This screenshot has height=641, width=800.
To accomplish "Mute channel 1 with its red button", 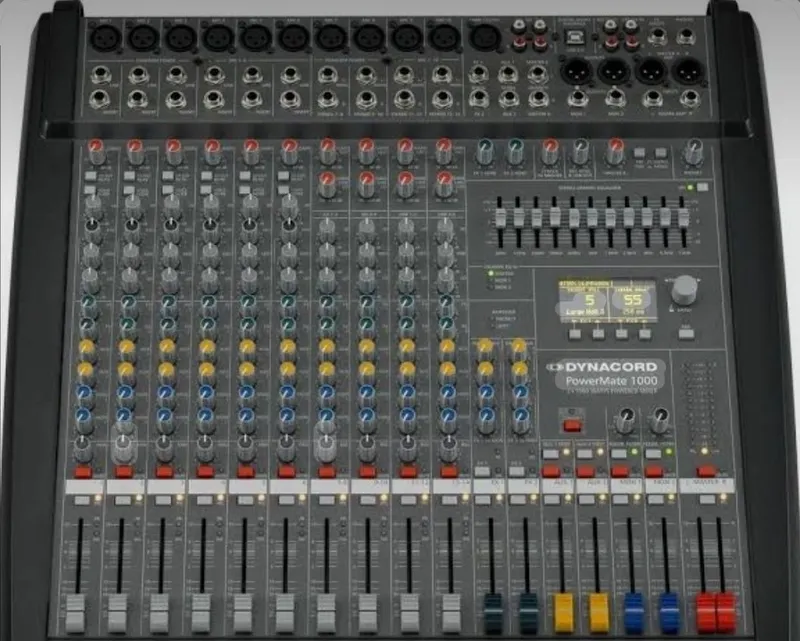I will pos(82,472).
